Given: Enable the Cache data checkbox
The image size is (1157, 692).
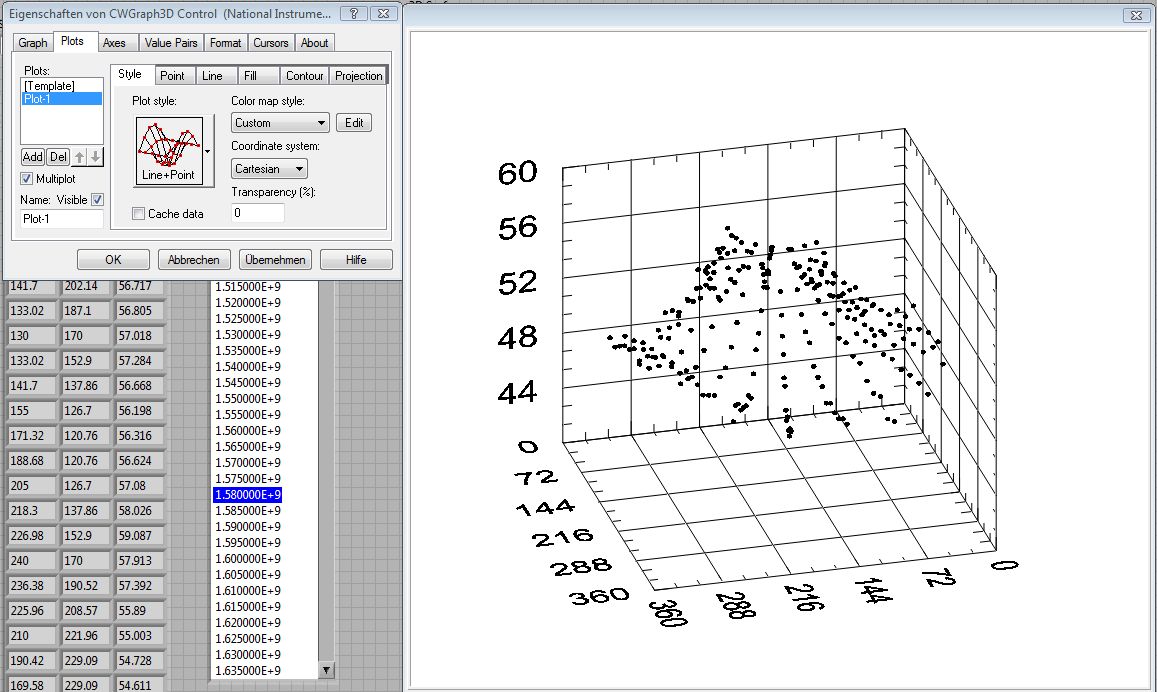Looking at the screenshot, I should pos(139,214).
